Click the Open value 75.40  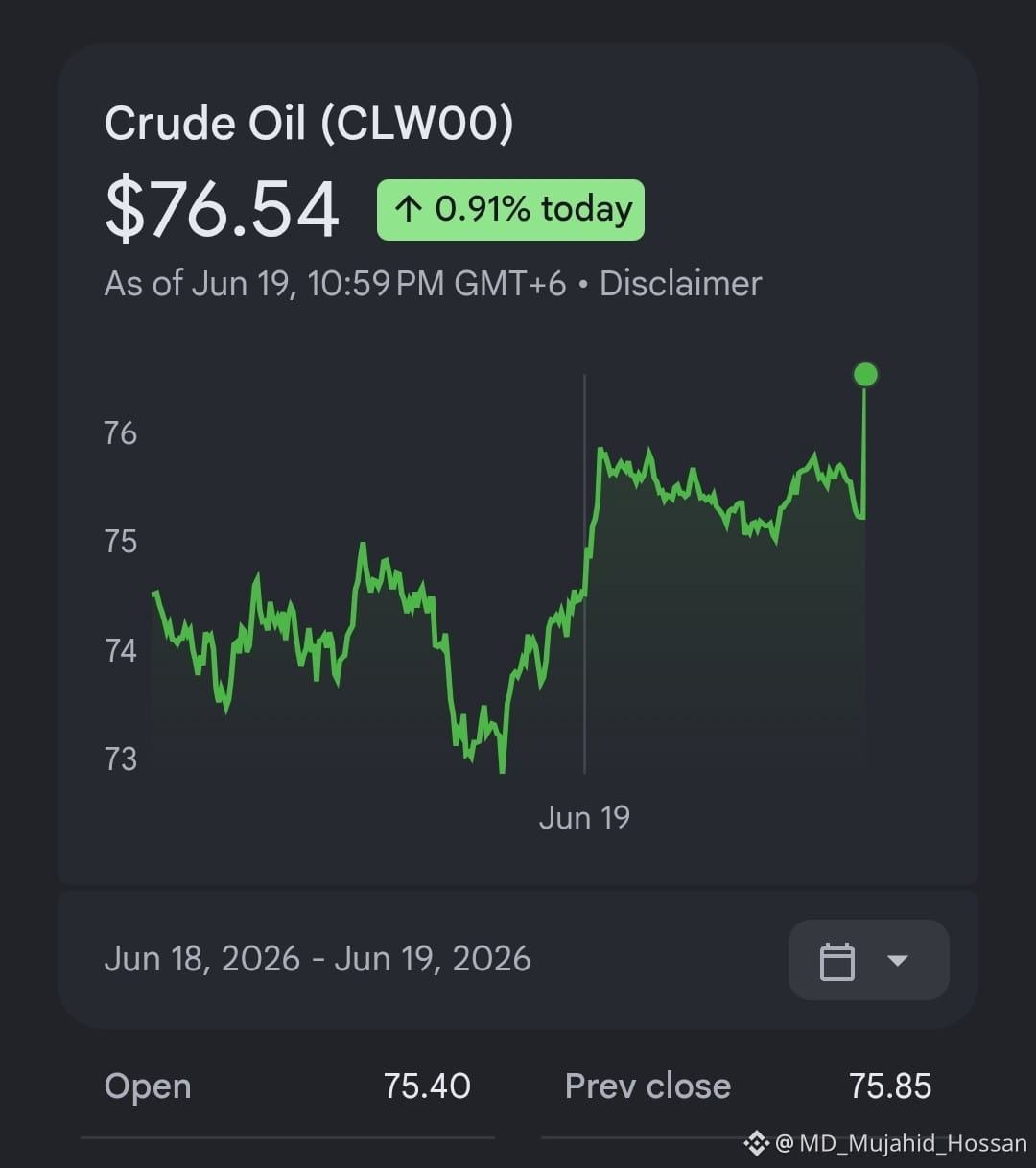pos(427,1086)
